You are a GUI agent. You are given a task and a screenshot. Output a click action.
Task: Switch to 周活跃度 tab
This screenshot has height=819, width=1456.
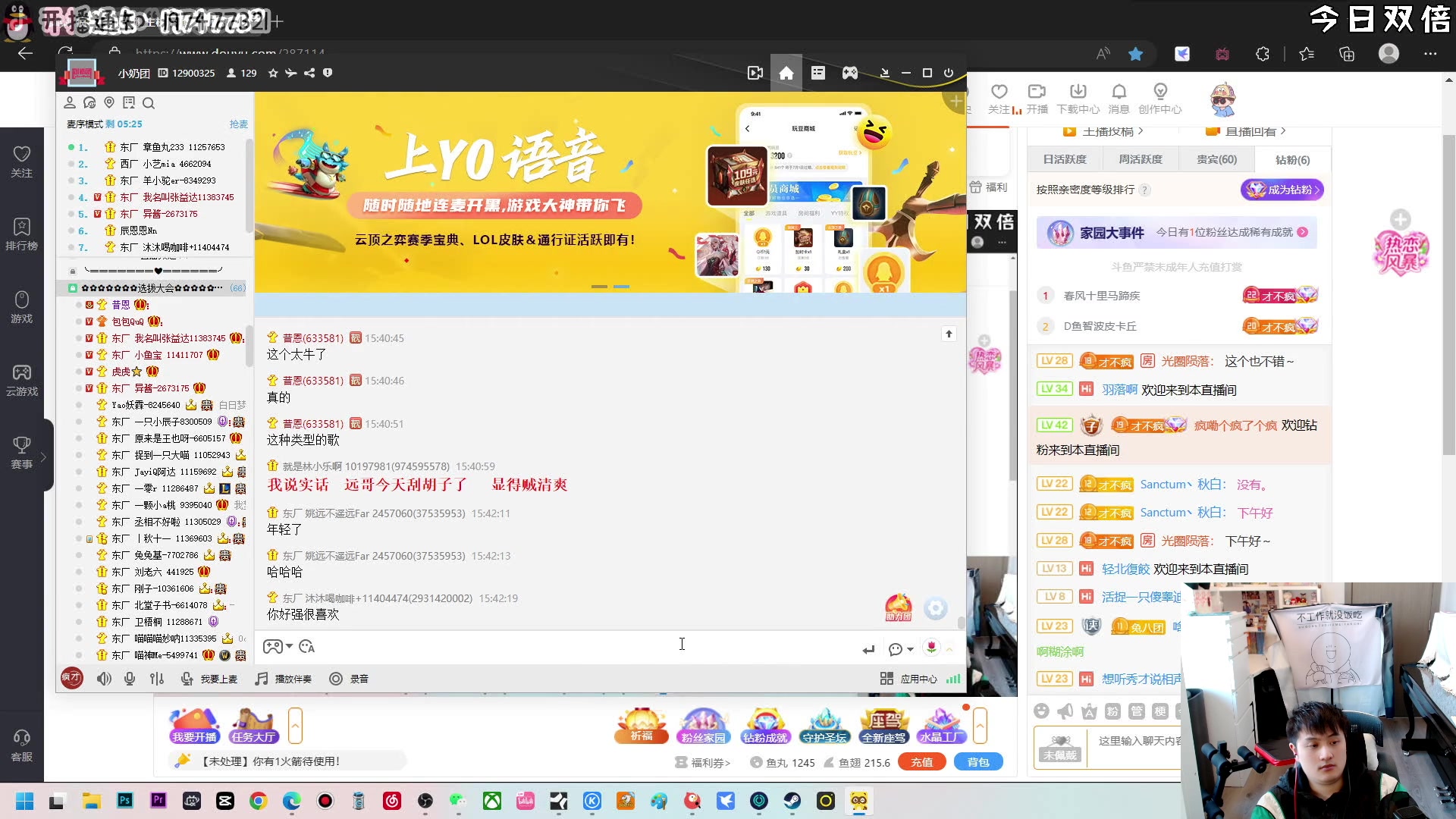(x=1141, y=159)
